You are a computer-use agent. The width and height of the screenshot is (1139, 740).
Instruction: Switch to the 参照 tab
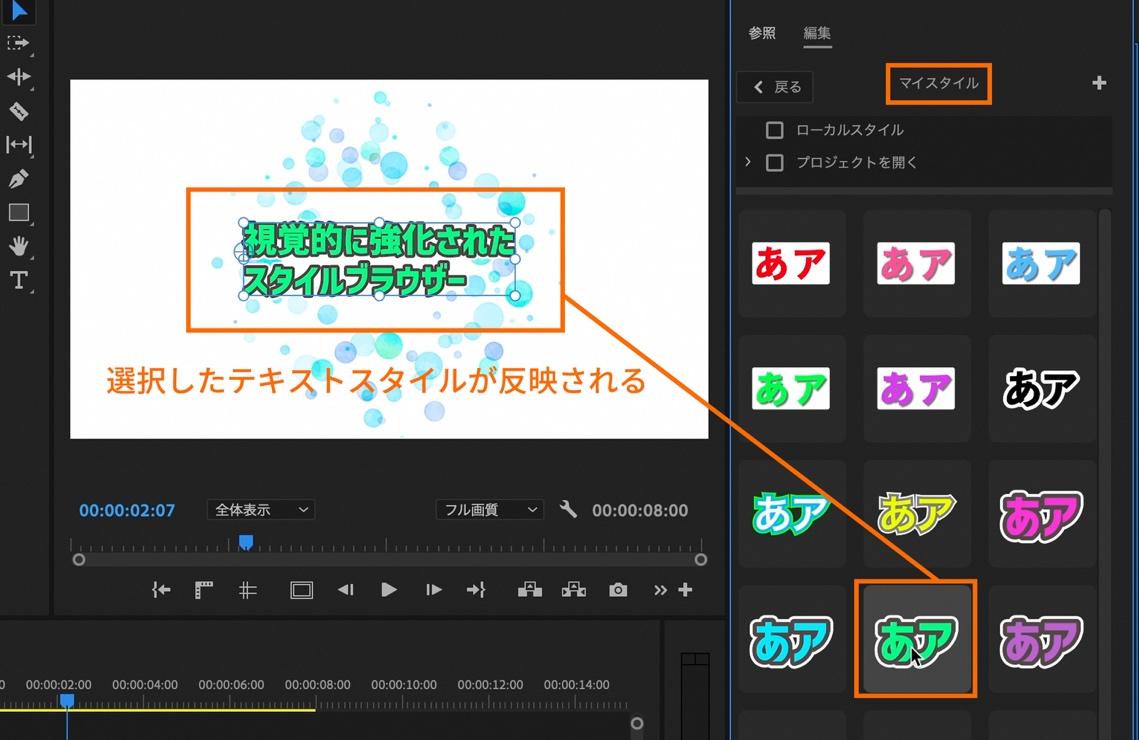pyautogui.click(x=762, y=33)
